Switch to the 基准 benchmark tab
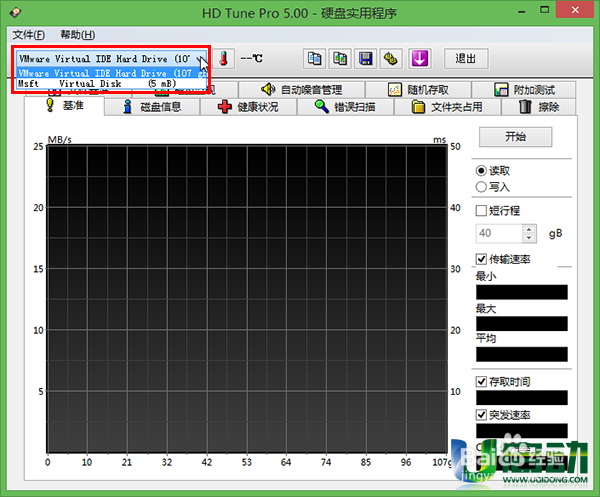The image size is (600, 497). [64, 105]
